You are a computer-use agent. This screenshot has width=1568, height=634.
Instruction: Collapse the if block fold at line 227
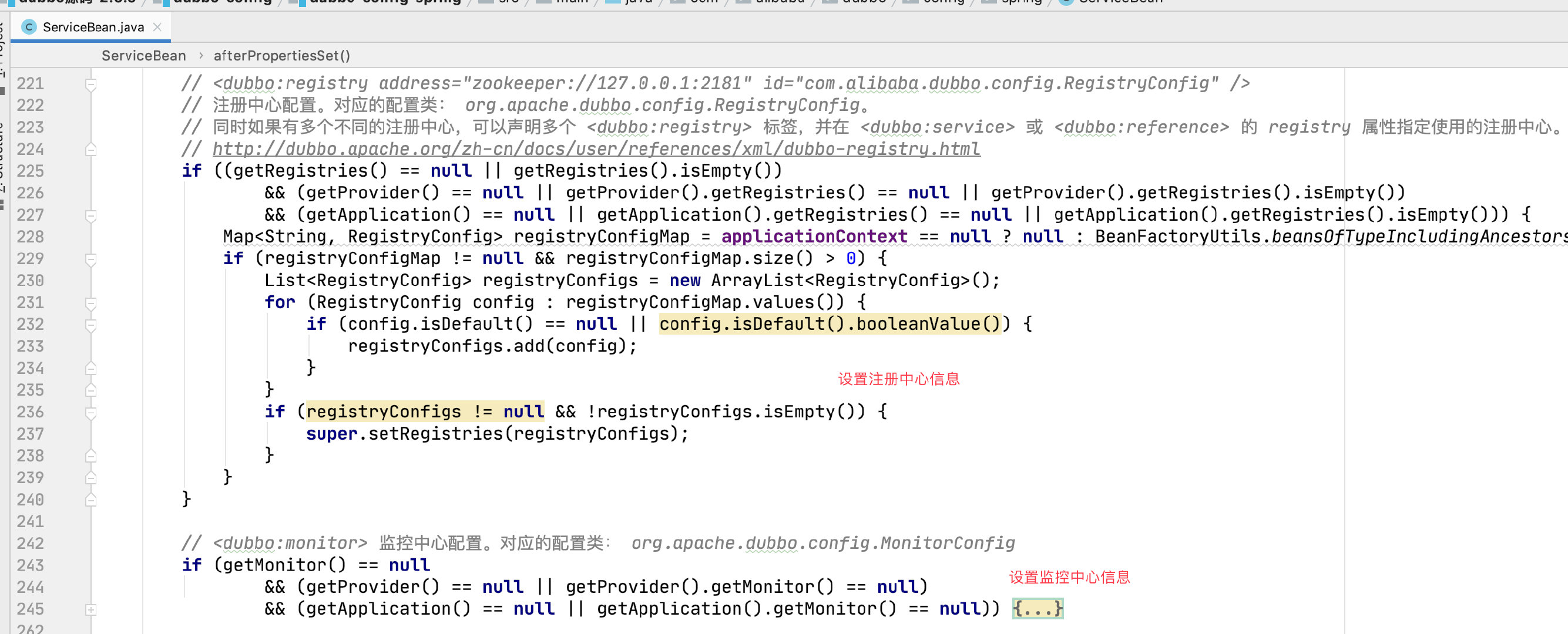(x=90, y=215)
